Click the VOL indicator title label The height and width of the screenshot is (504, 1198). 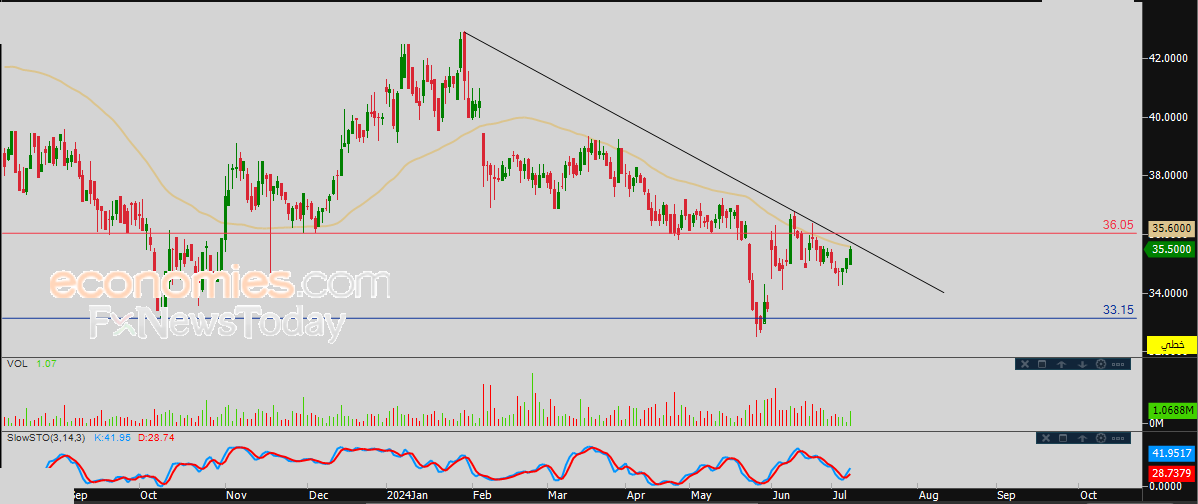point(17,364)
